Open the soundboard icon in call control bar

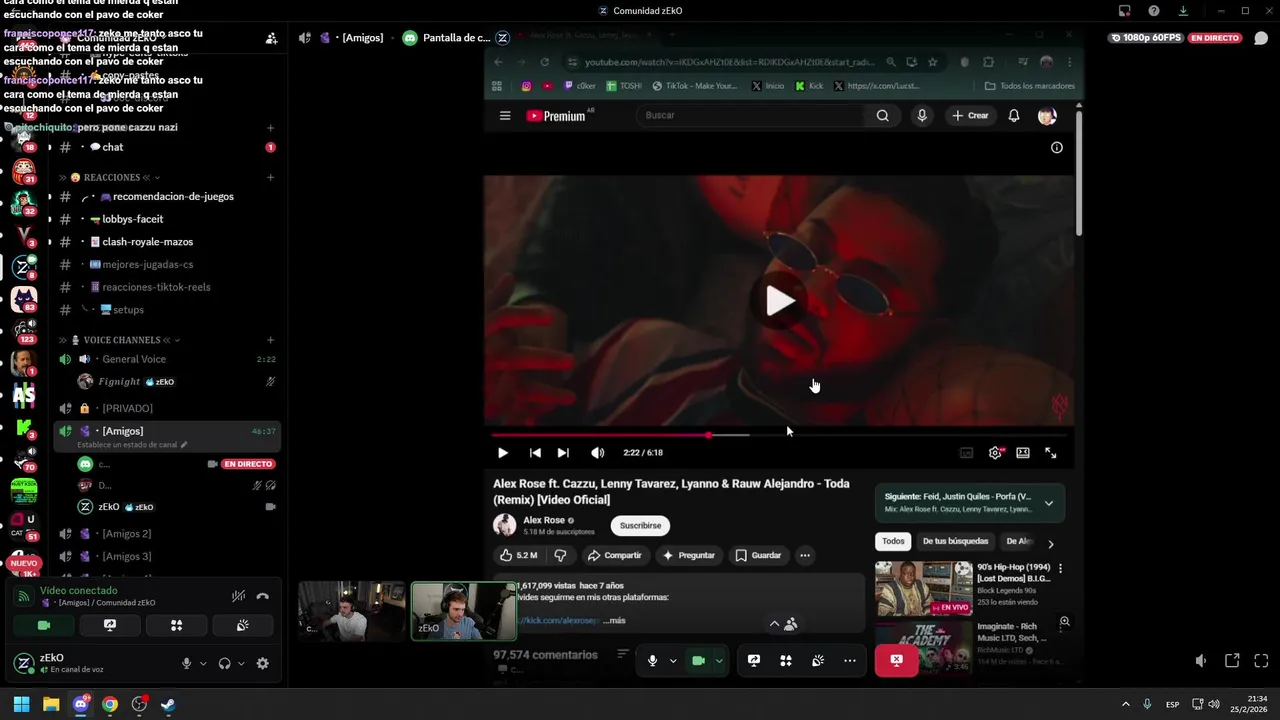click(x=818, y=661)
